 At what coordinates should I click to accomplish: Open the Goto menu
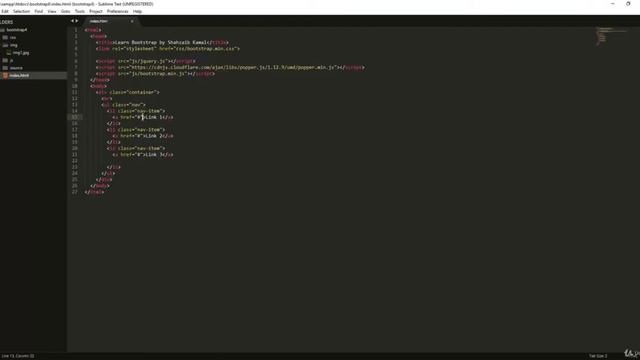tap(65, 11)
